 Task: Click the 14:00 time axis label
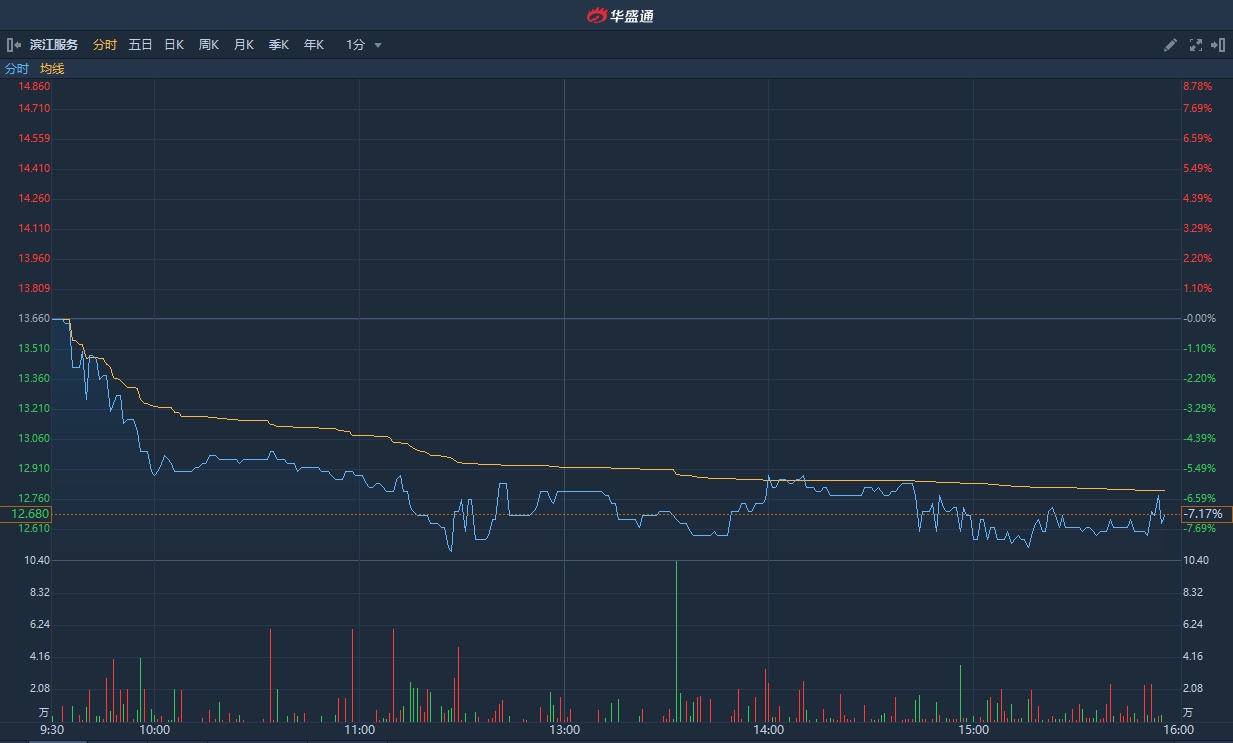768,730
